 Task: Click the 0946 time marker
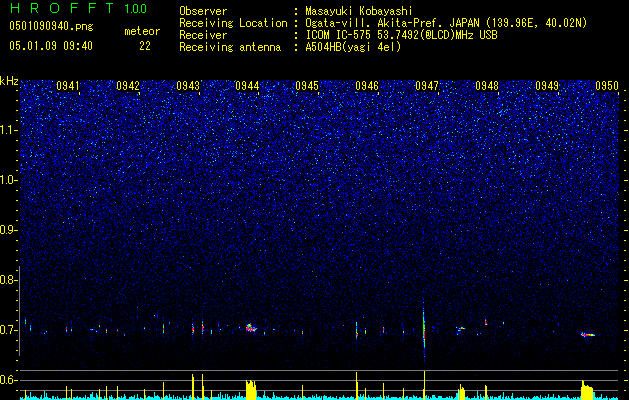[x=367, y=86]
